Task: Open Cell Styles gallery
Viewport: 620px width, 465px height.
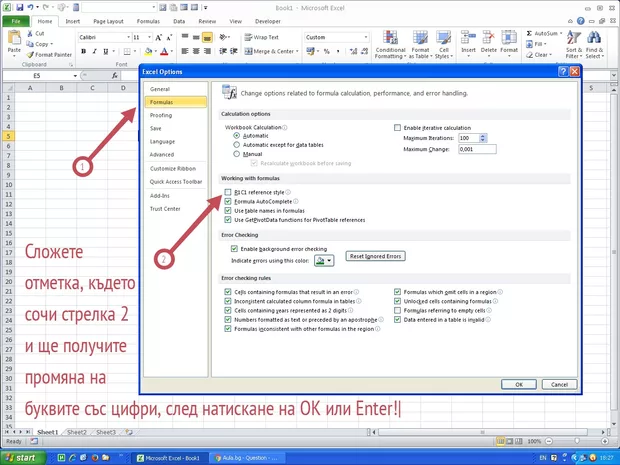Action: [444, 38]
